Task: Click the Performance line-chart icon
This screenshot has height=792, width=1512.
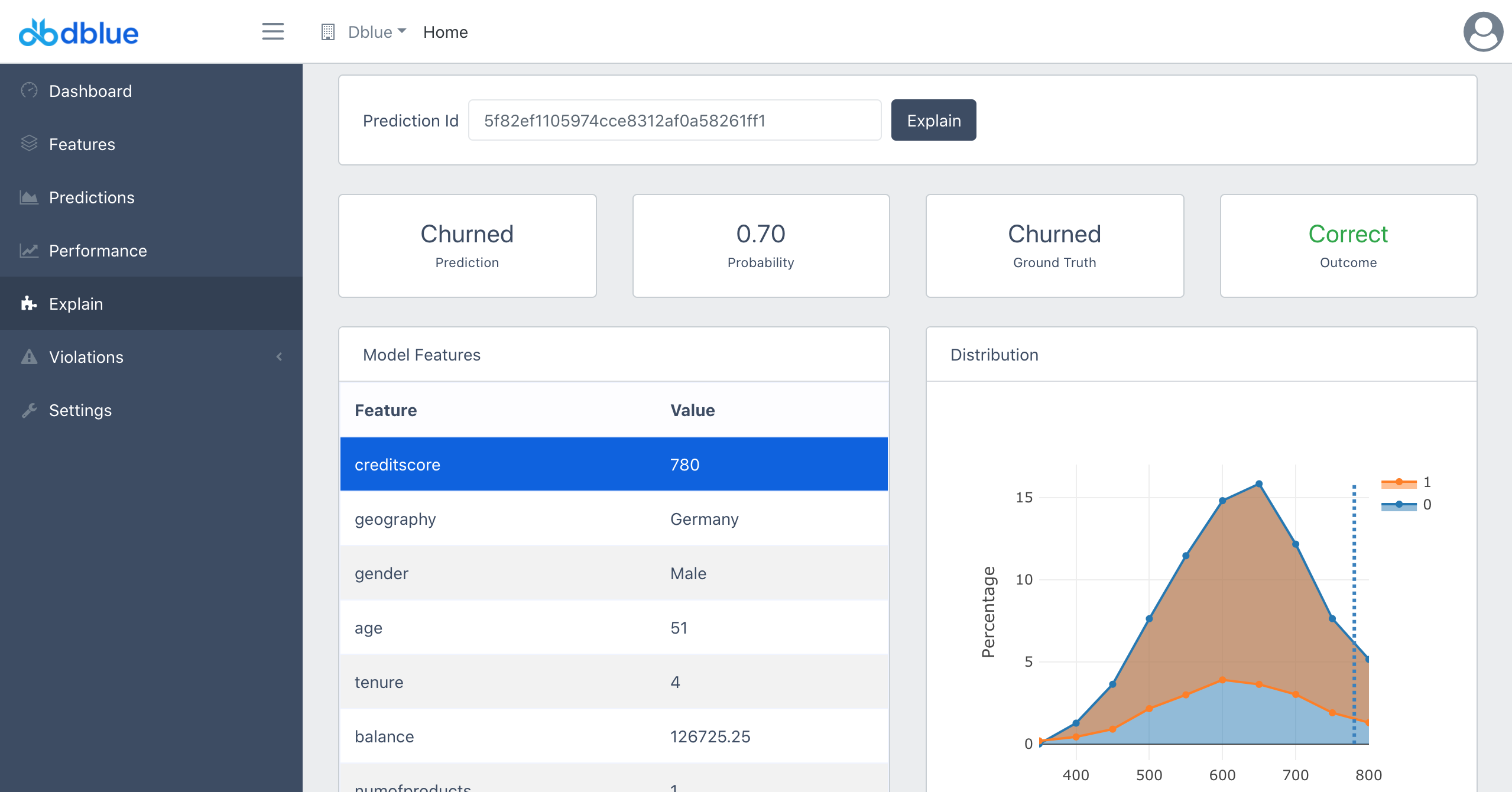Action: pos(29,250)
